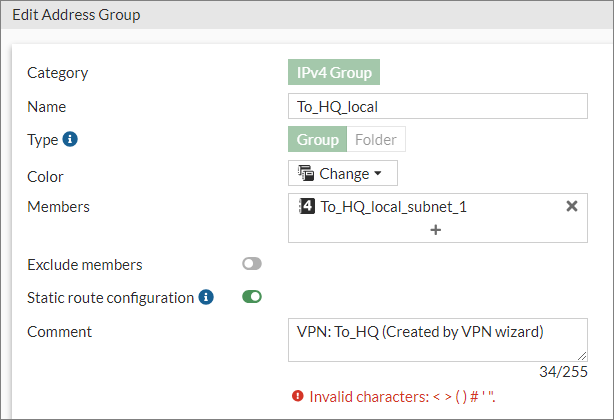614x420 pixels.
Task: Disable the Static route configuration switch
Action: tap(252, 297)
